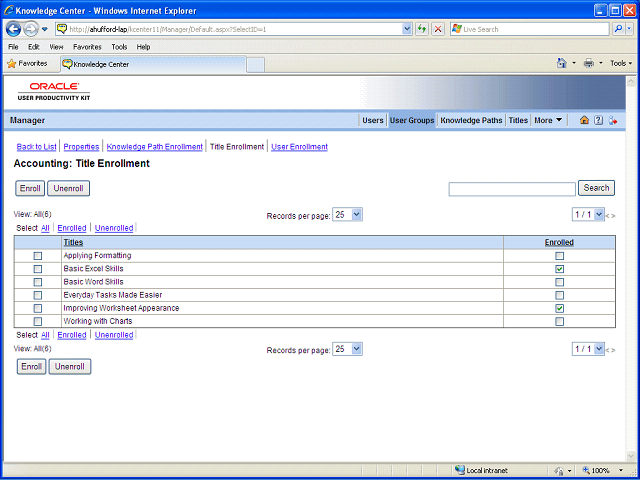Go to the Titles section

(x=518, y=120)
